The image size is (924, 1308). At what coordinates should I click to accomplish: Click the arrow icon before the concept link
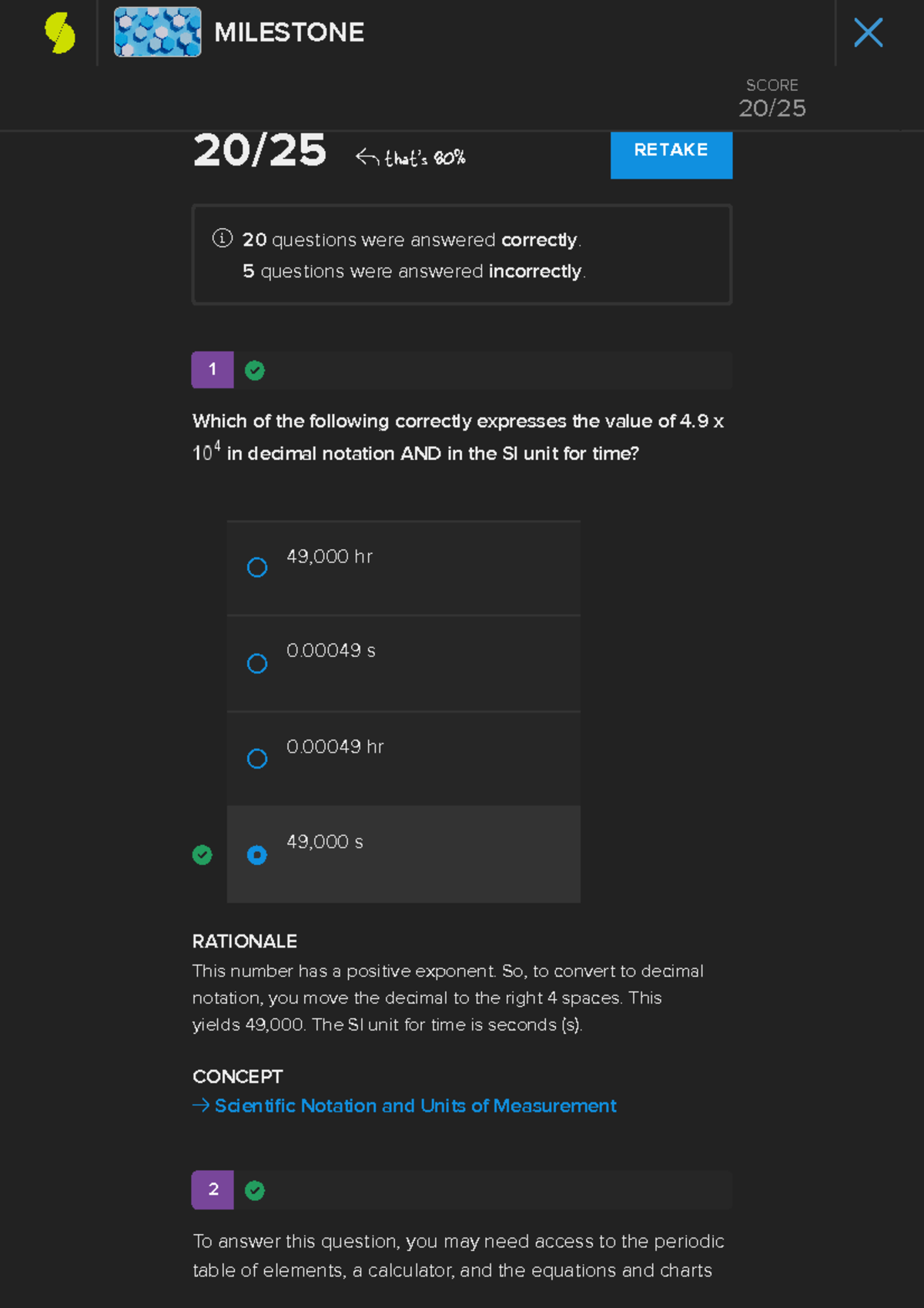pos(201,1105)
